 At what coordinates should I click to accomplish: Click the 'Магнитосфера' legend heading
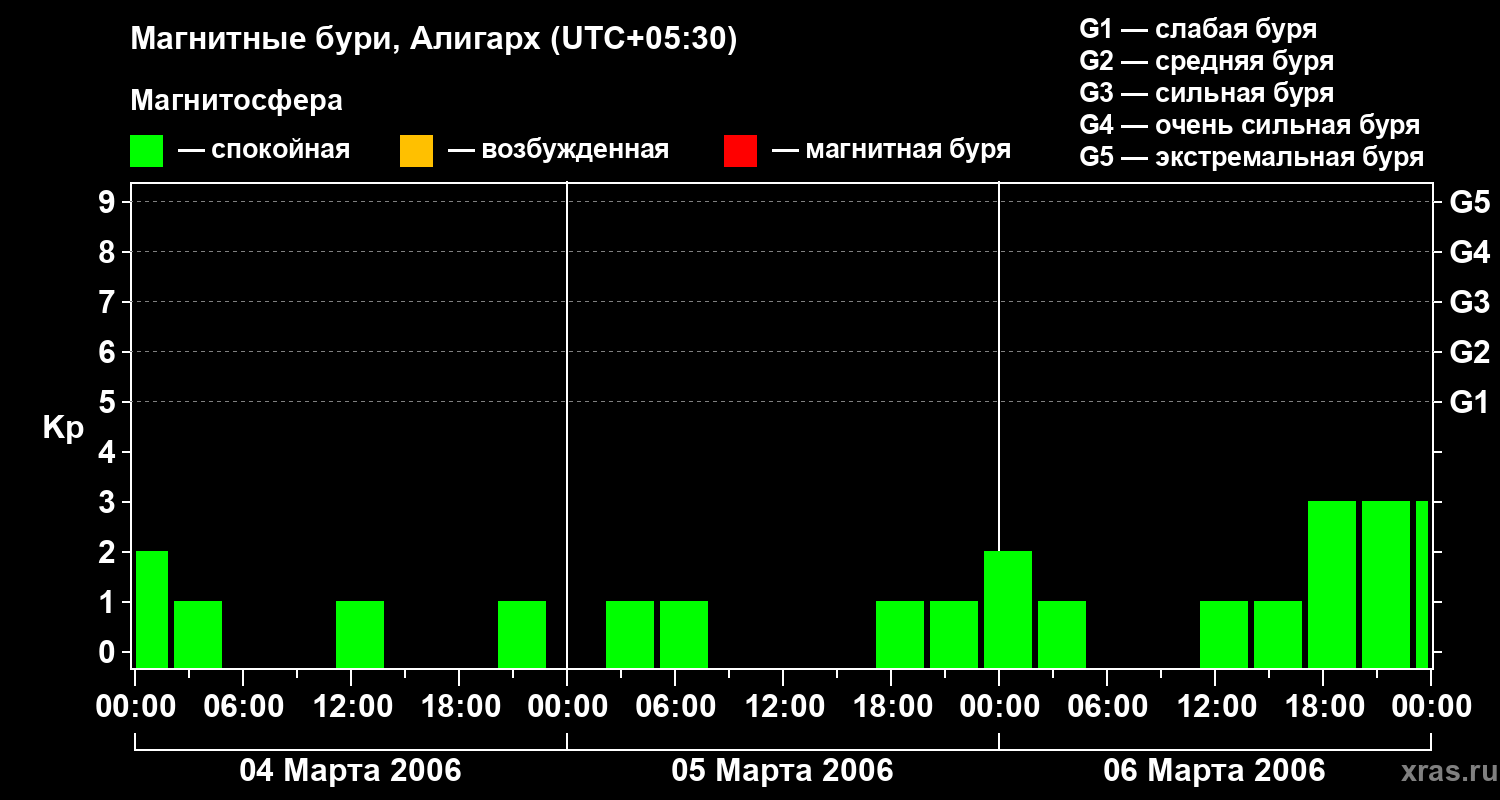[237, 101]
